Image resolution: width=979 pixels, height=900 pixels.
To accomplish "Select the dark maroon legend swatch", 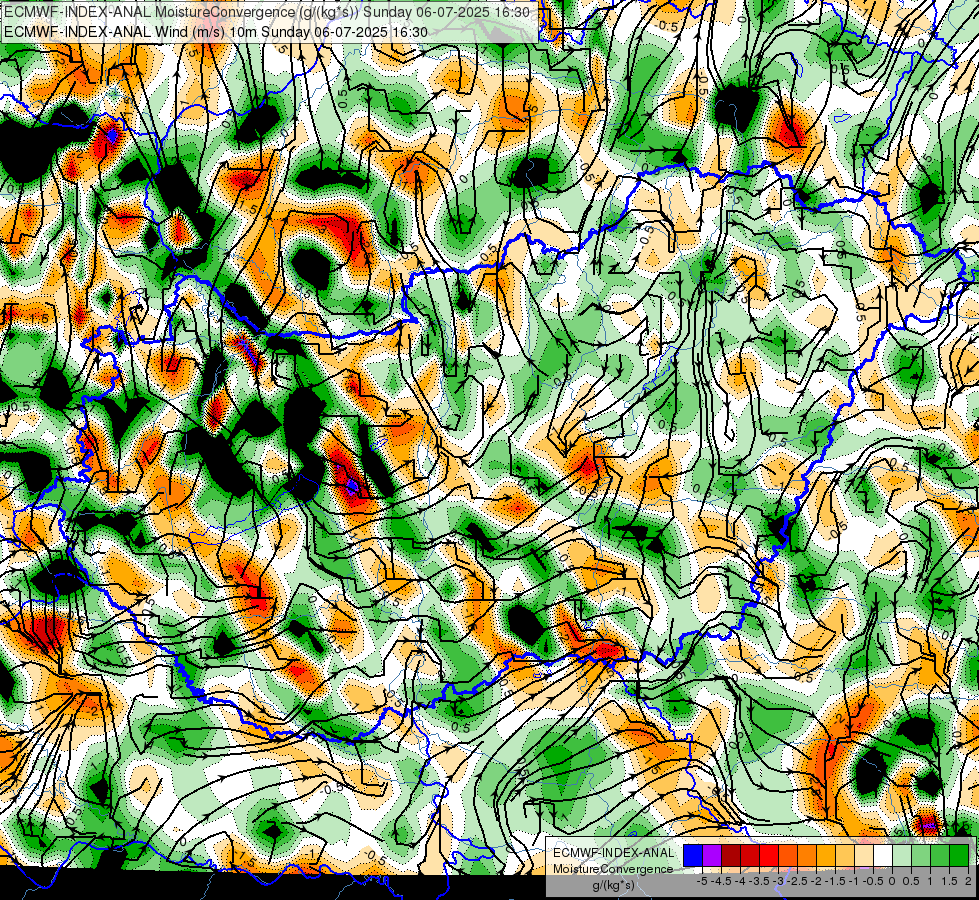I will tap(731, 856).
